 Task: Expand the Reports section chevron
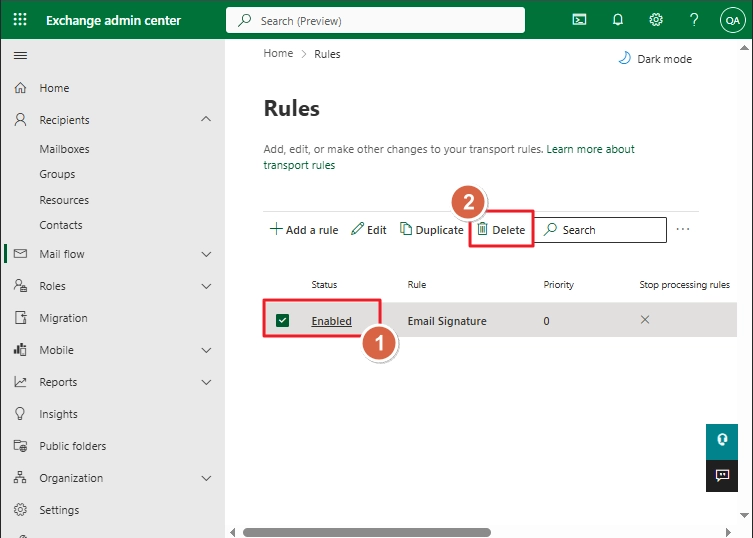[x=206, y=382]
